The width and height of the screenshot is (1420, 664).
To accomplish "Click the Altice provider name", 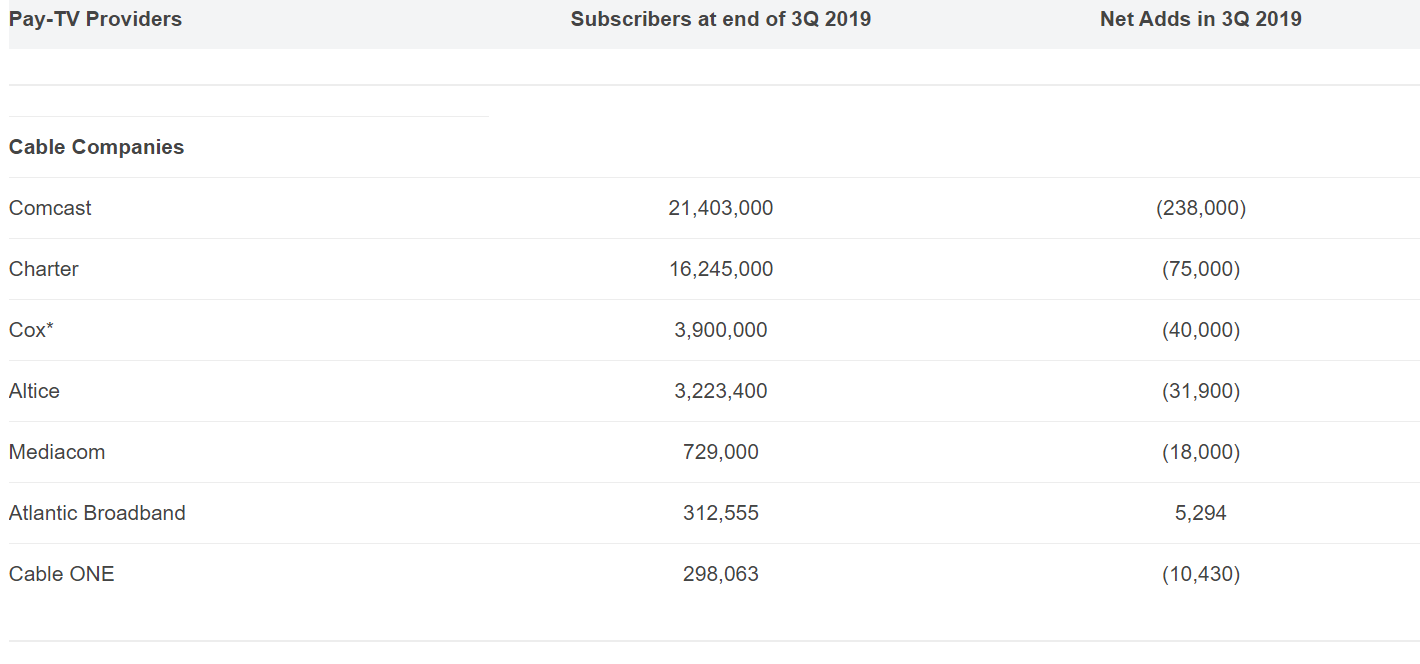I will point(34,391).
